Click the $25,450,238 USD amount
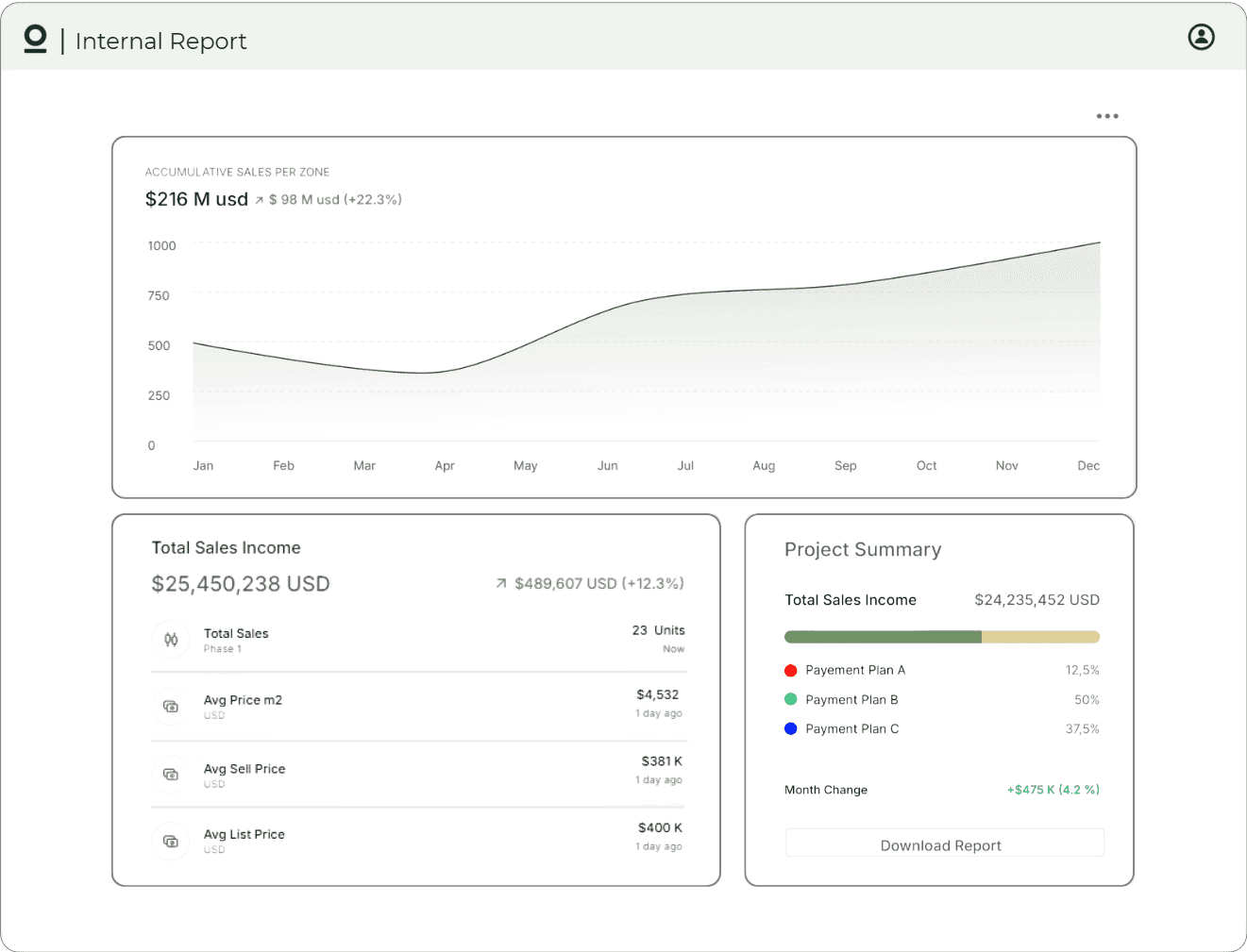 [x=241, y=584]
